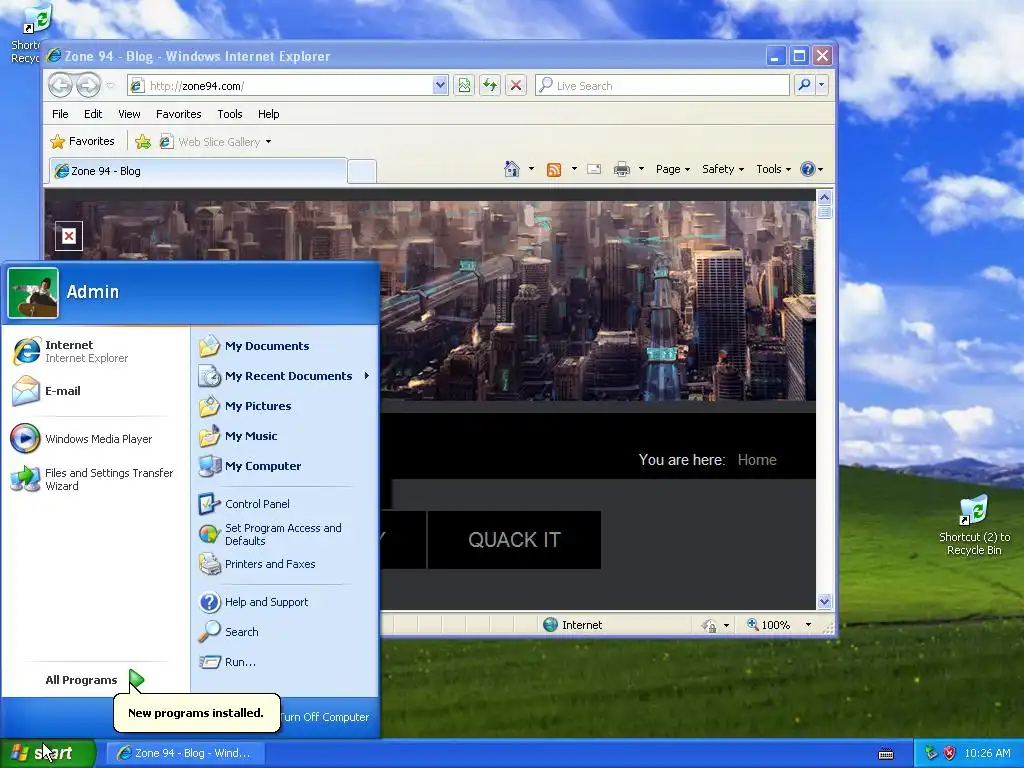Click the Favorites star button
This screenshot has height=768, width=1024.
coord(82,141)
